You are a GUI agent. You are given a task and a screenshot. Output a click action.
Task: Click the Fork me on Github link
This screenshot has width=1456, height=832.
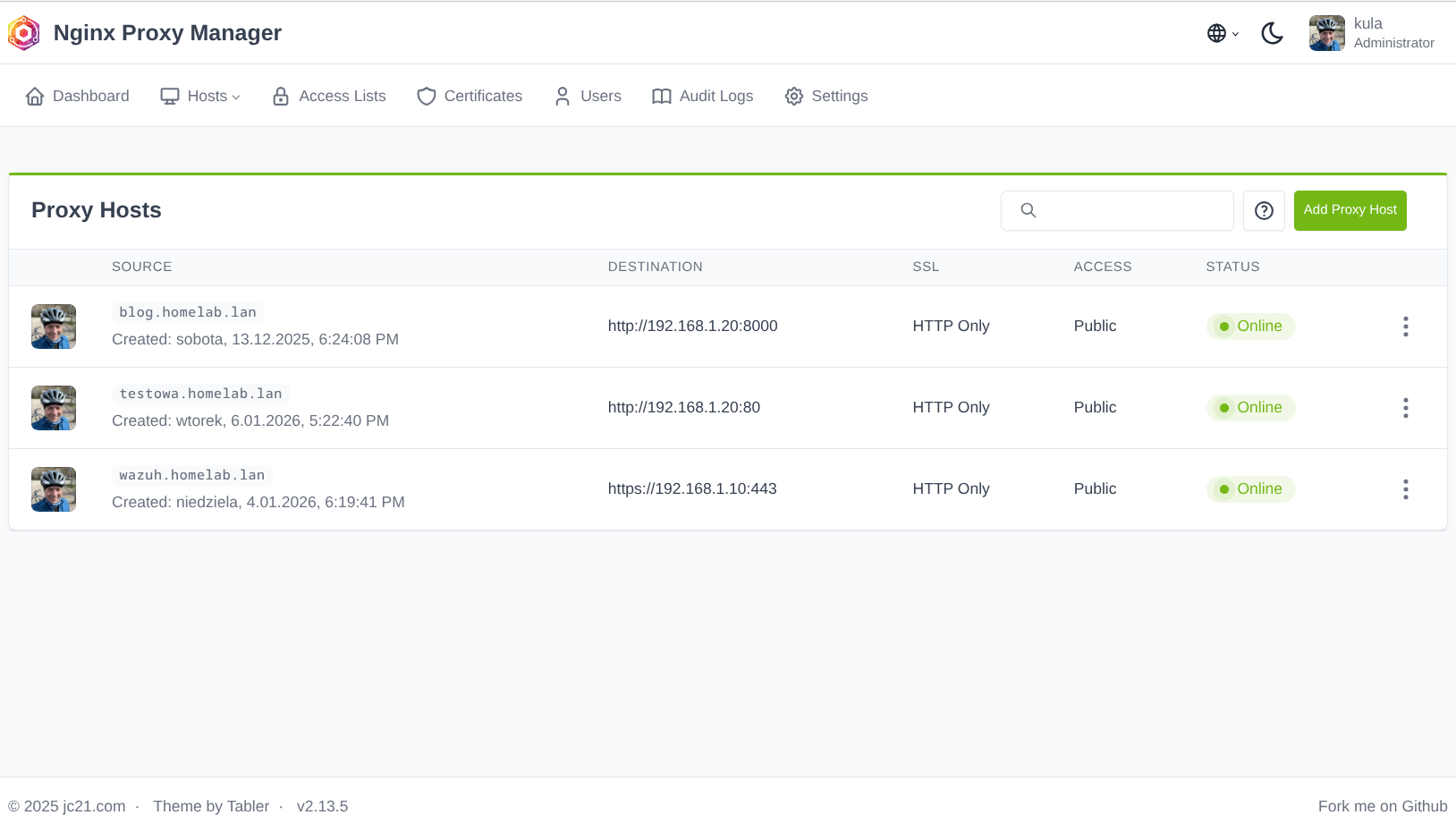coord(1382,806)
